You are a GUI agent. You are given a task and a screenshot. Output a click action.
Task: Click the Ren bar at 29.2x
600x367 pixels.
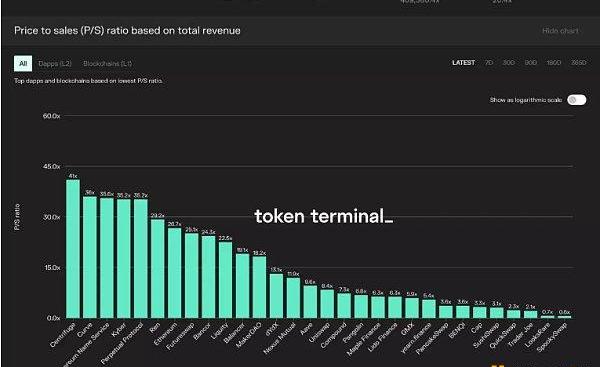[x=158, y=269]
